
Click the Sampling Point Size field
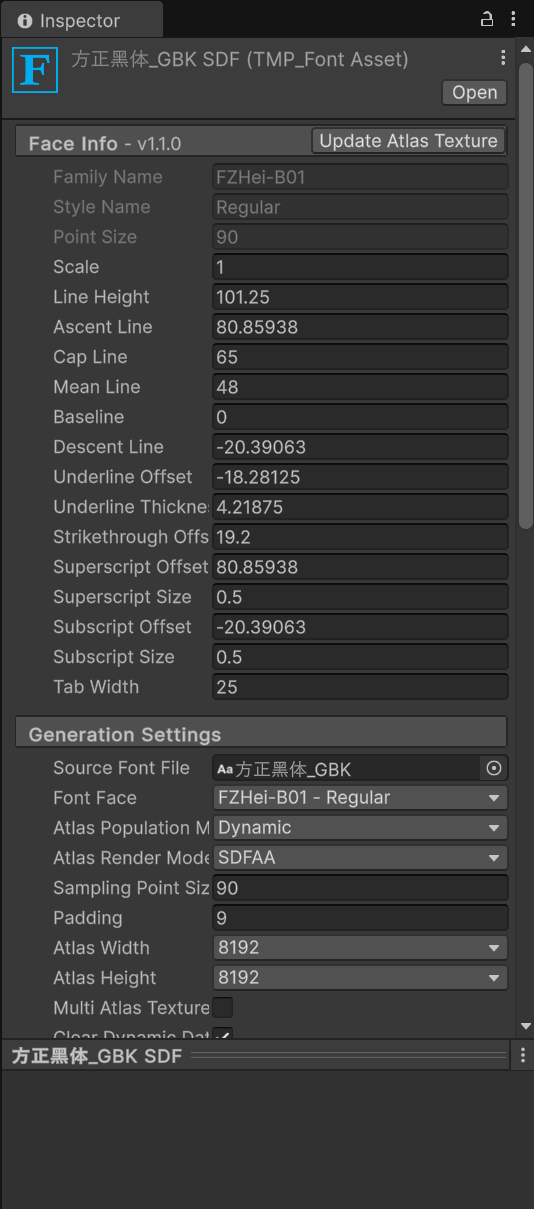click(x=361, y=888)
